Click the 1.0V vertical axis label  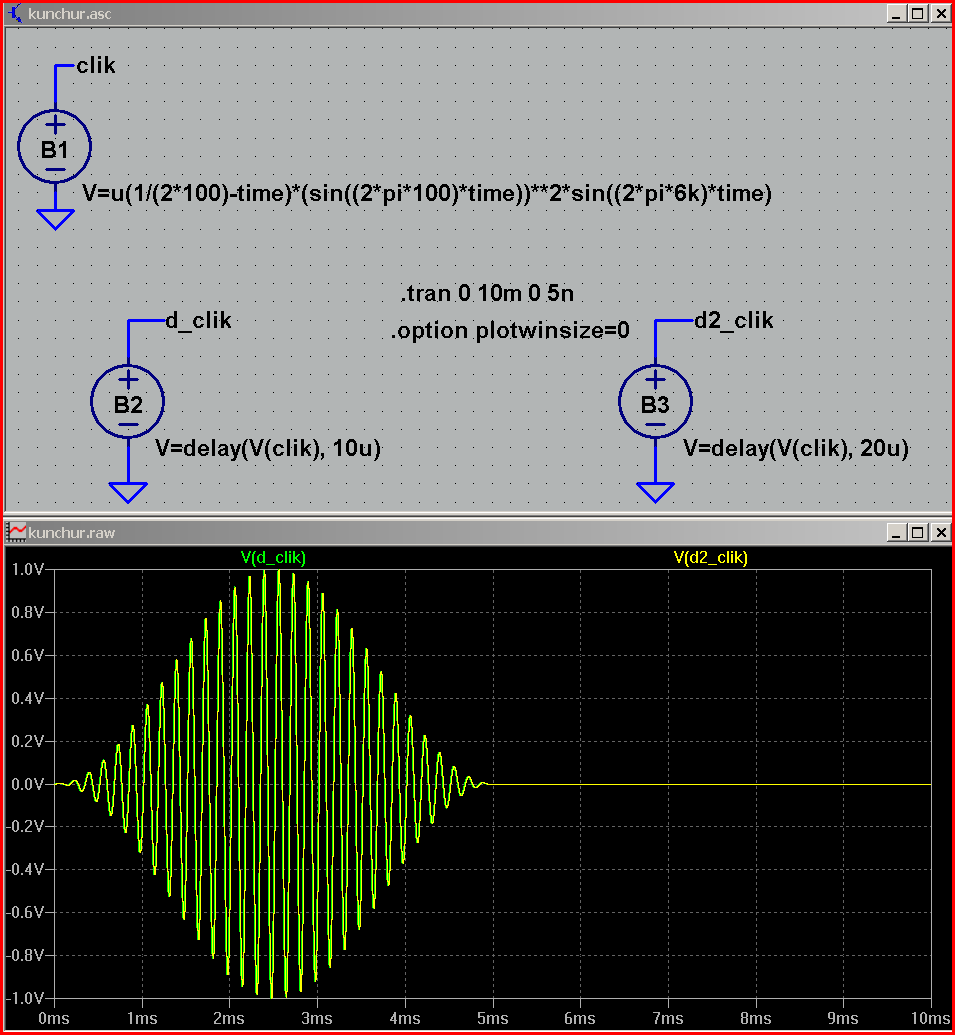pos(28,569)
